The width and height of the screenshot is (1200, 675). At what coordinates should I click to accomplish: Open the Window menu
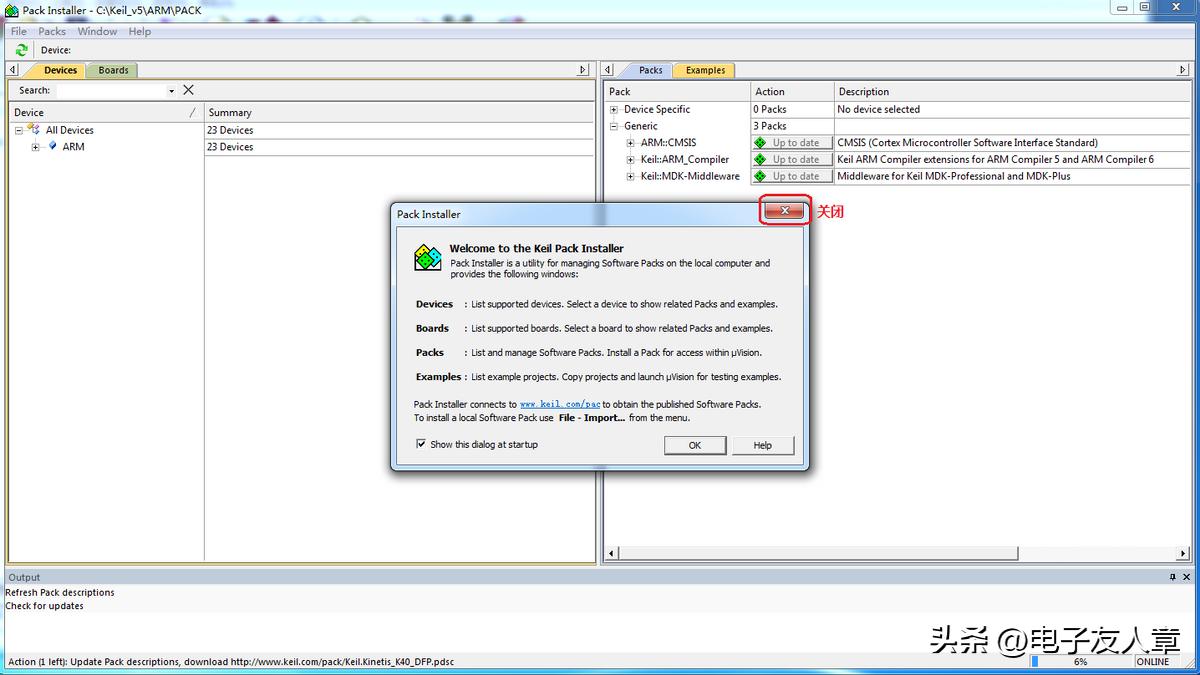point(97,31)
